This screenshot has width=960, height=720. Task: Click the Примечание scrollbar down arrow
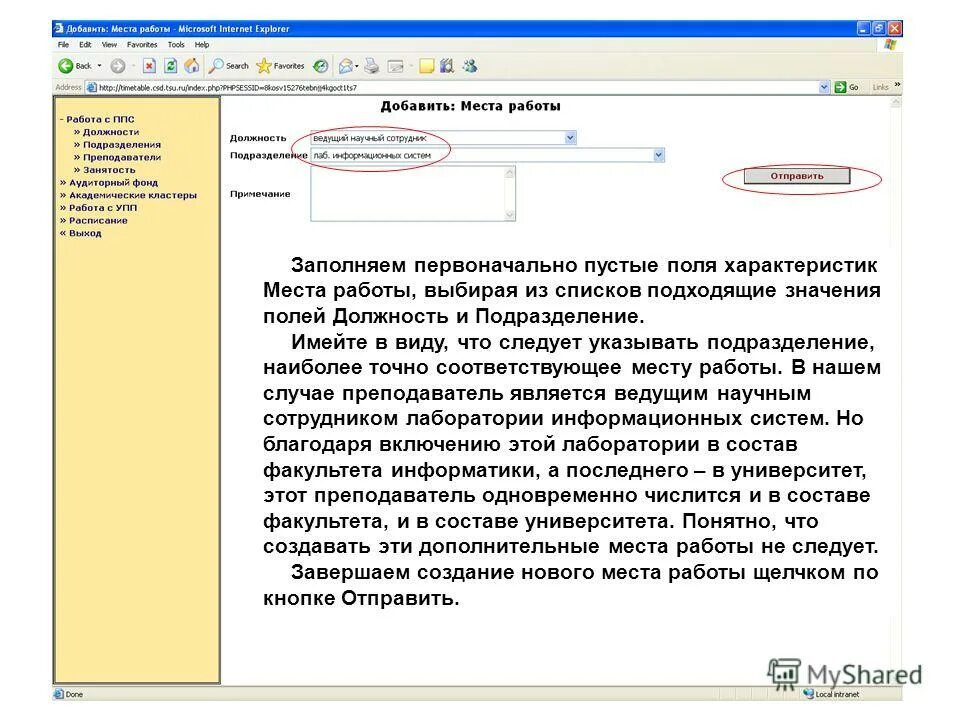(x=509, y=214)
